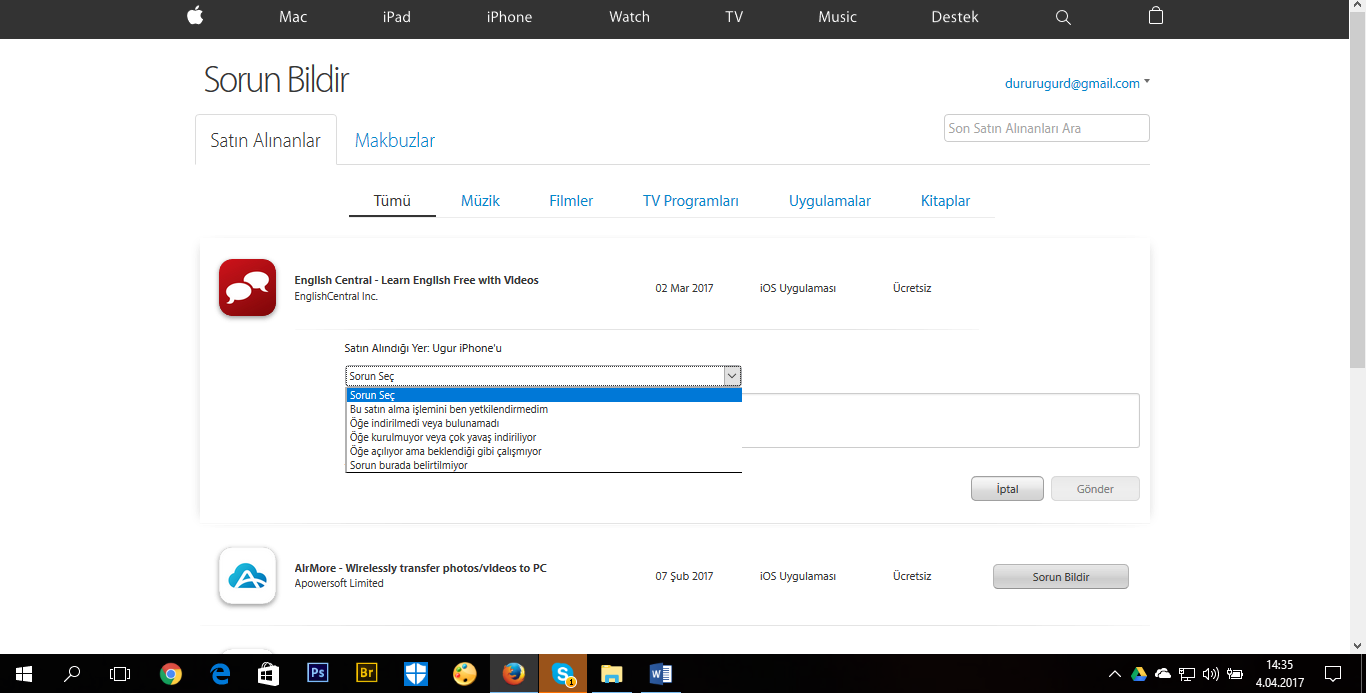This screenshot has width=1366, height=693.
Task: Click the battery tray icon
Action: [1235, 674]
